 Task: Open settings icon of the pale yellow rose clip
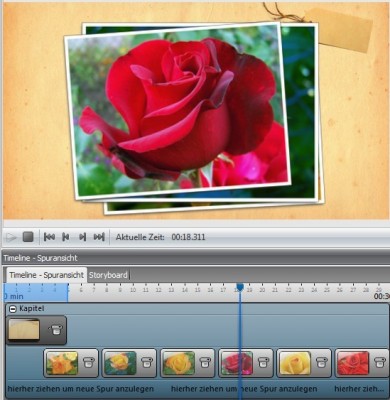pos(321,363)
